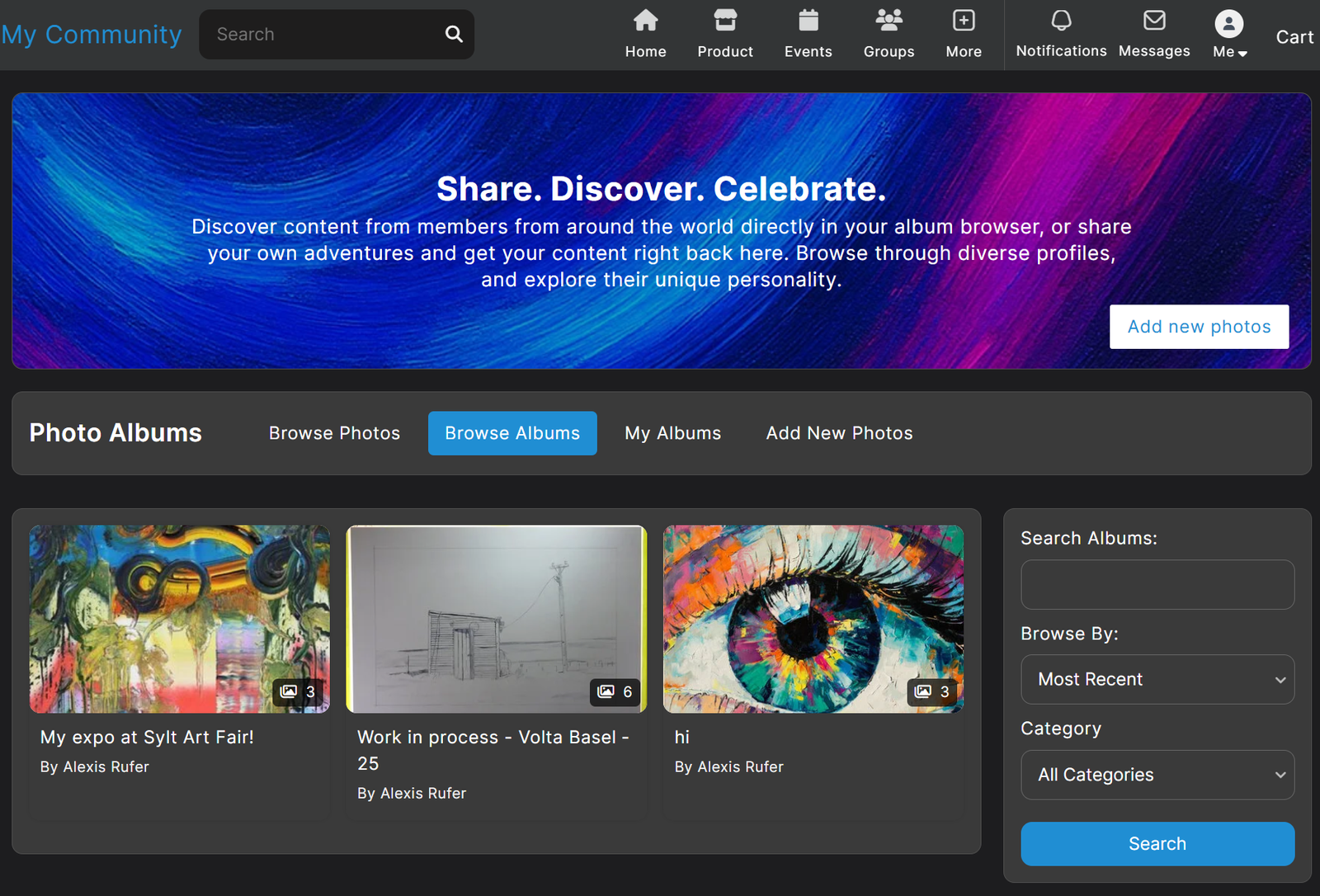Open the Most Recent browse dropdown
The width and height of the screenshot is (1320, 896).
click(1157, 679)
